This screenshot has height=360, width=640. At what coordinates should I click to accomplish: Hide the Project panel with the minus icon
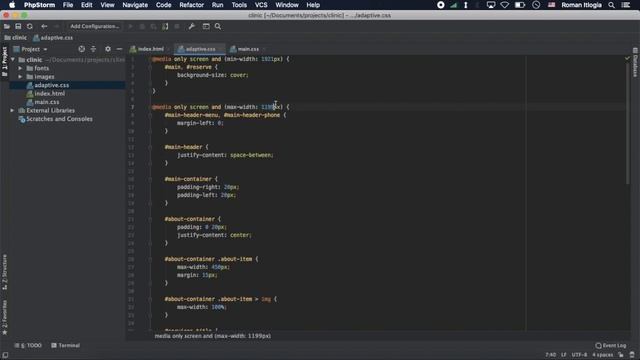(119, 49)
